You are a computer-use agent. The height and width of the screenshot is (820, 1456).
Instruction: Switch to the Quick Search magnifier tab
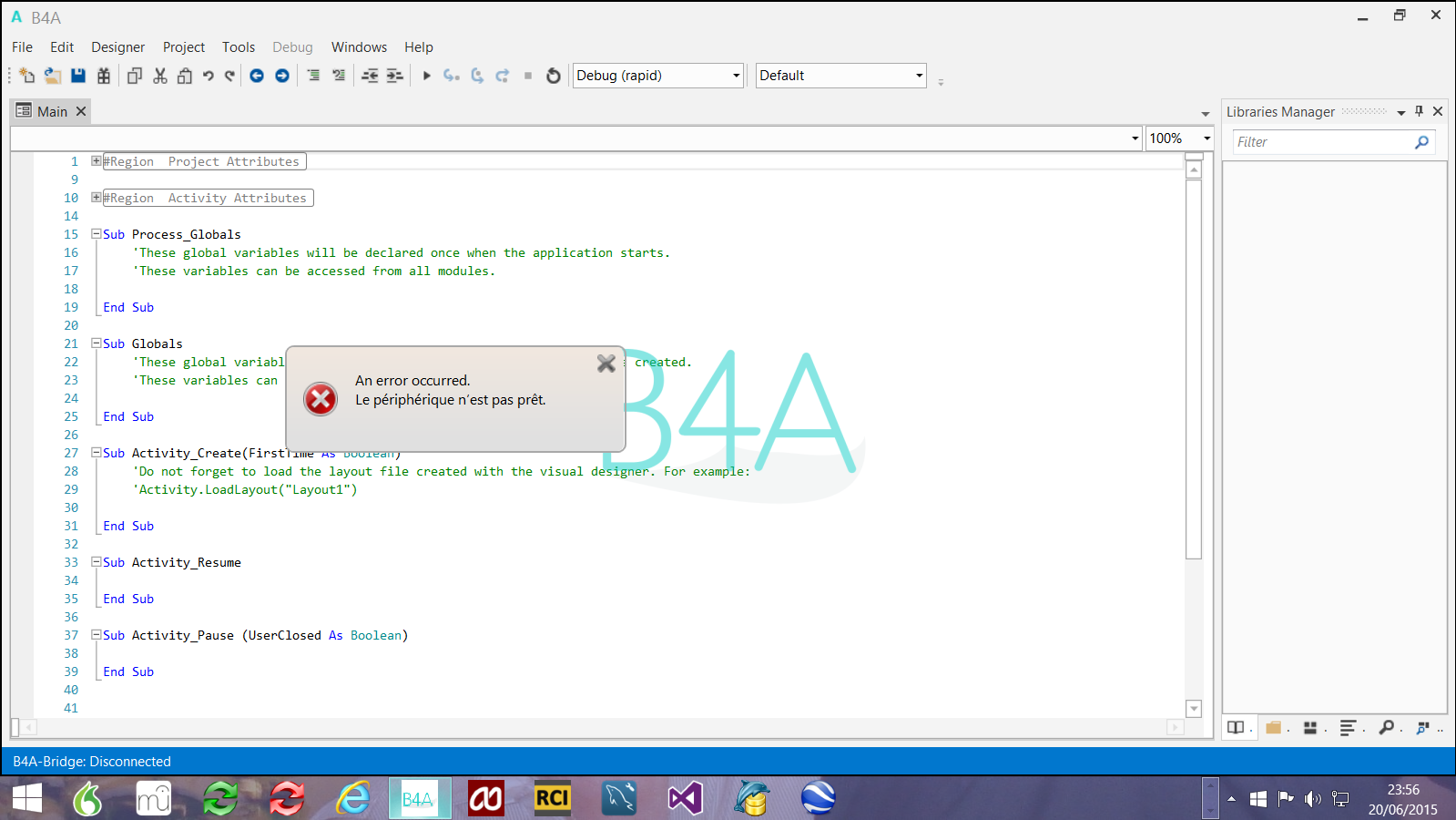(1386, 727)
